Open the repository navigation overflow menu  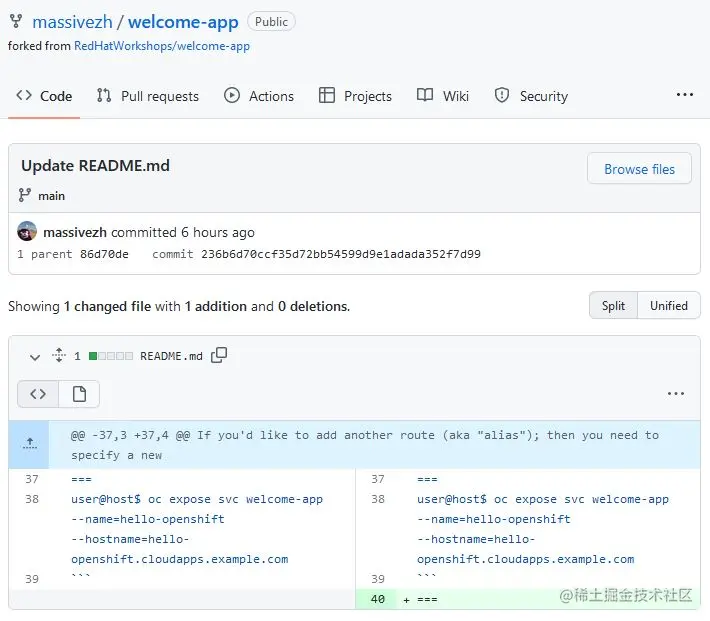[684, 95]
